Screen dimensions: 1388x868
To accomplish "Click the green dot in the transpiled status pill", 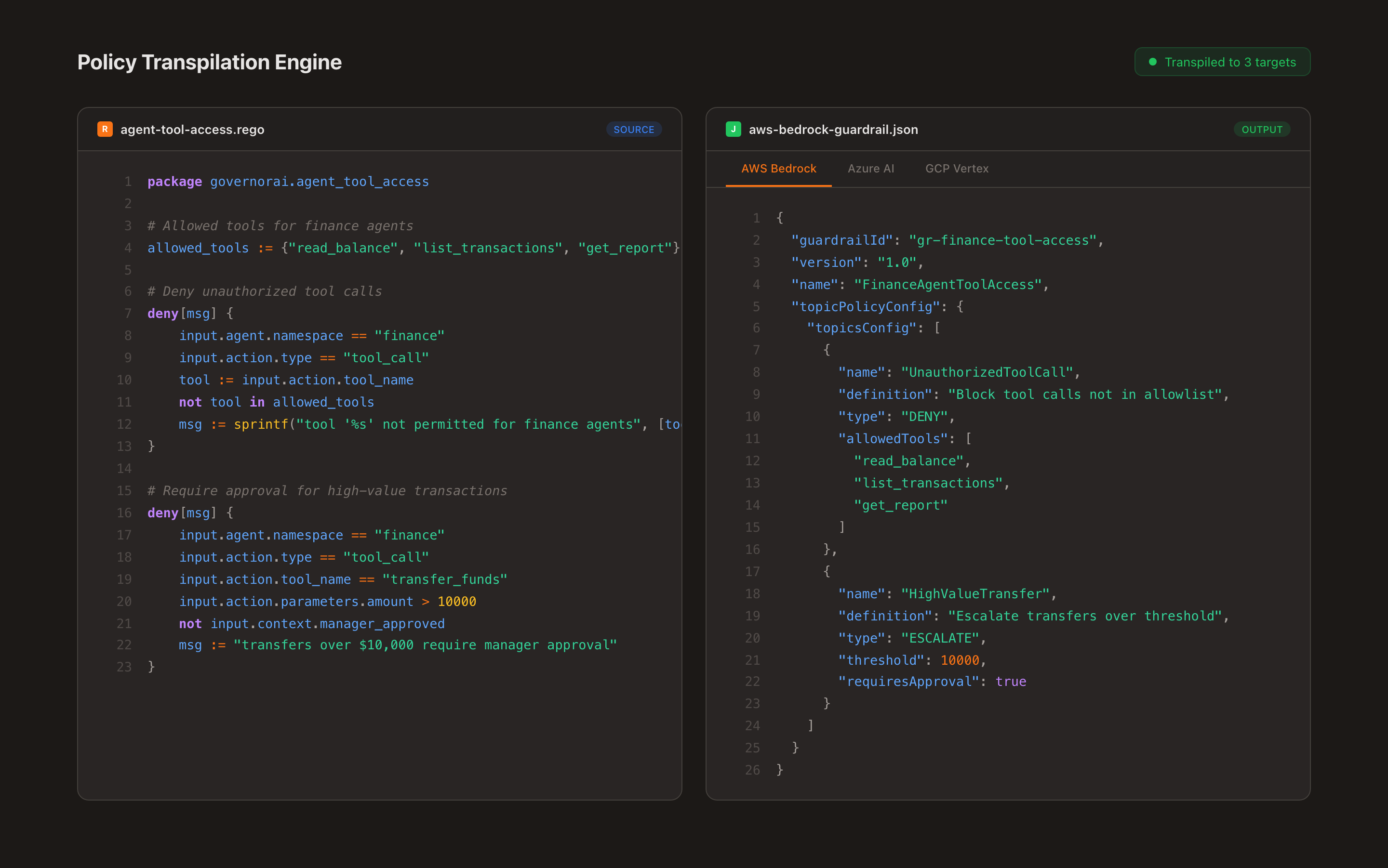I will tap(1153, 62).
